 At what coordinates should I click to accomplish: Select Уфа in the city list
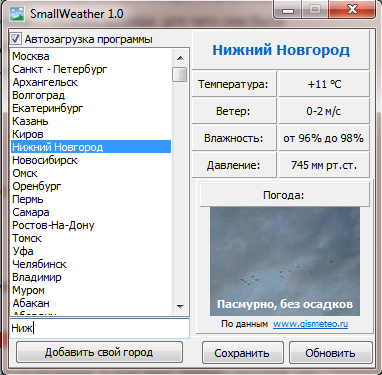(91, 251)
